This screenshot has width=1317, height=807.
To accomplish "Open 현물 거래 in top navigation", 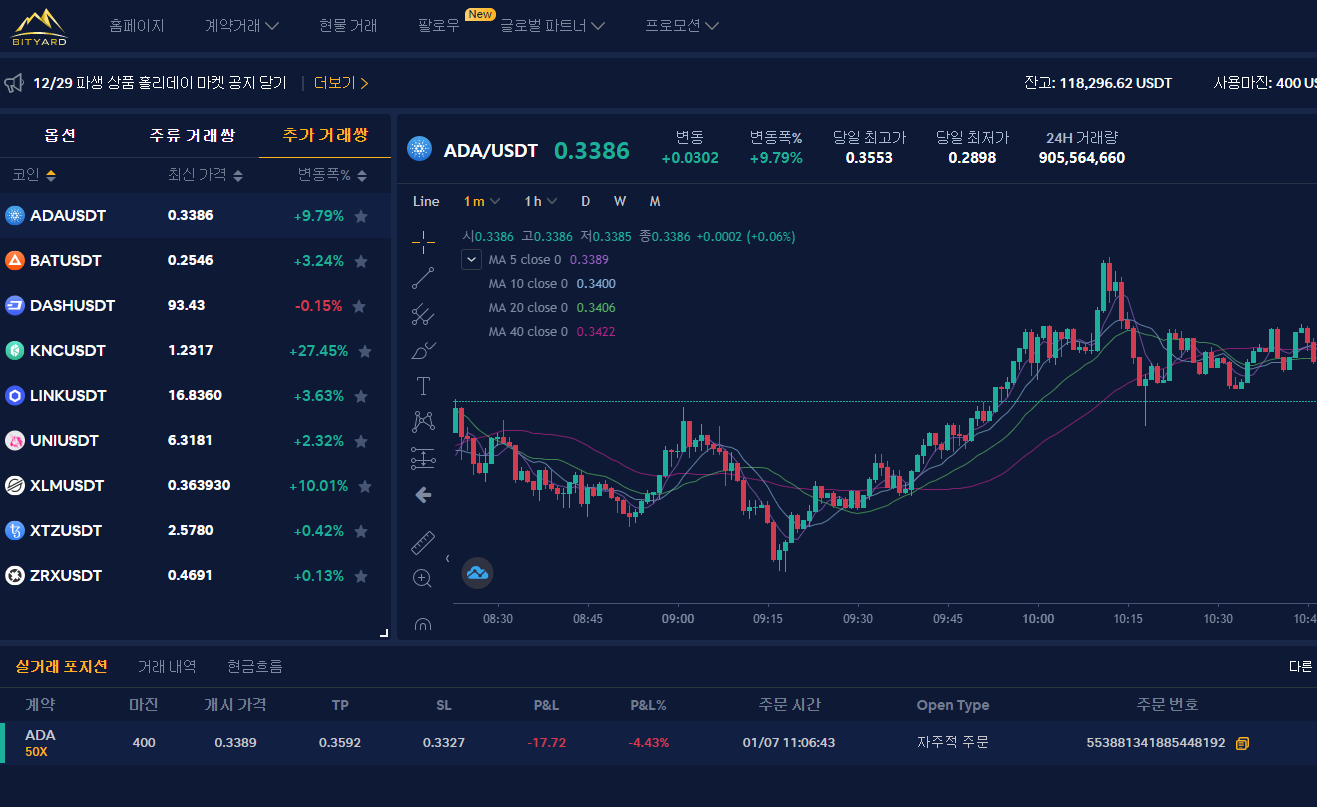I will pos(348,26).
